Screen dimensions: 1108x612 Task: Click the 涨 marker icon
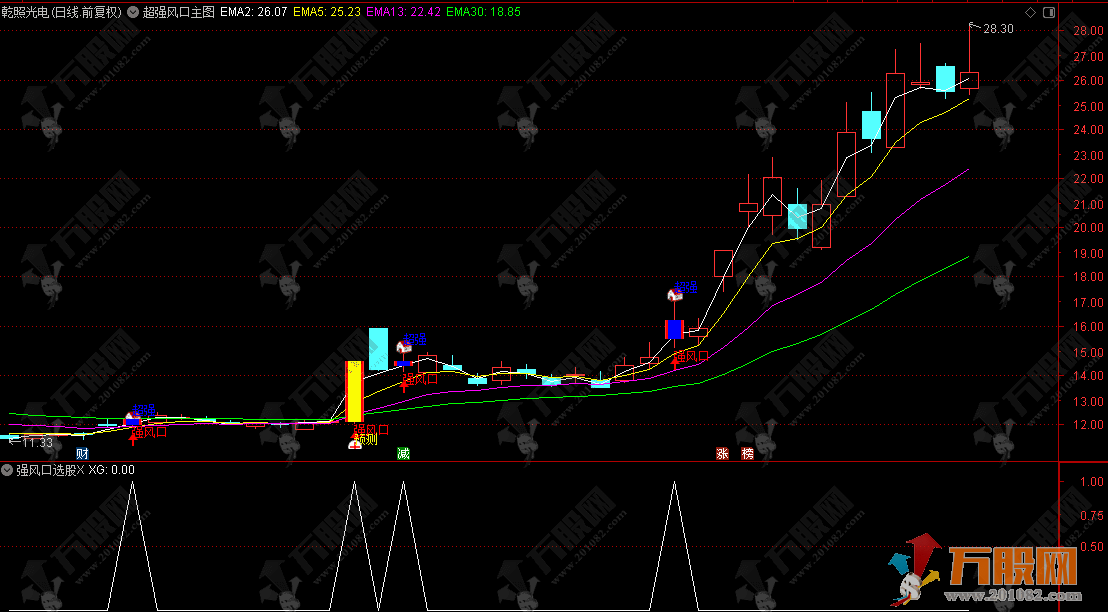point(722,454)
